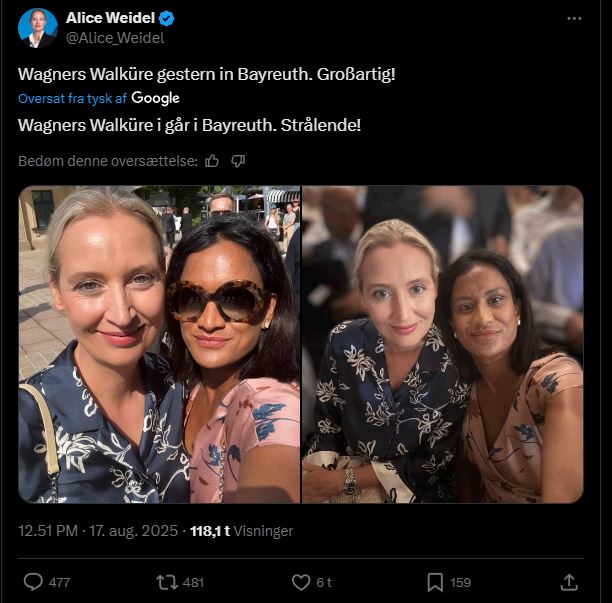Open the 12.51 PM 17. aug. 2025 timestamp
This screenshot has height=603, width=612.
[x=100, y=531]
